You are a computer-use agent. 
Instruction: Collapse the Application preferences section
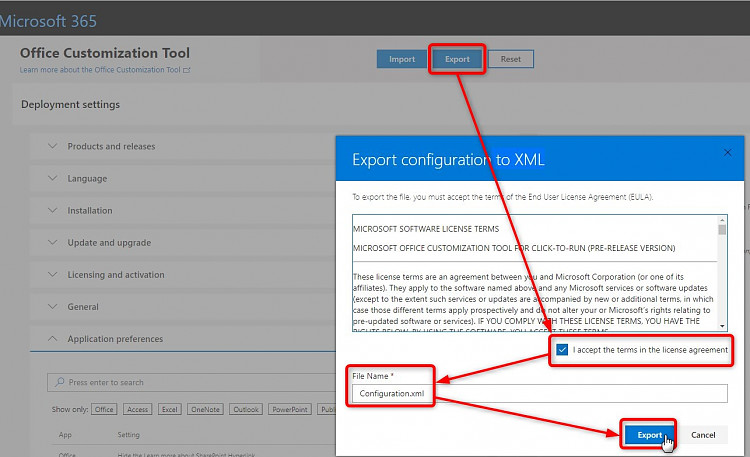pyautogui.click(x=183, y=339)
